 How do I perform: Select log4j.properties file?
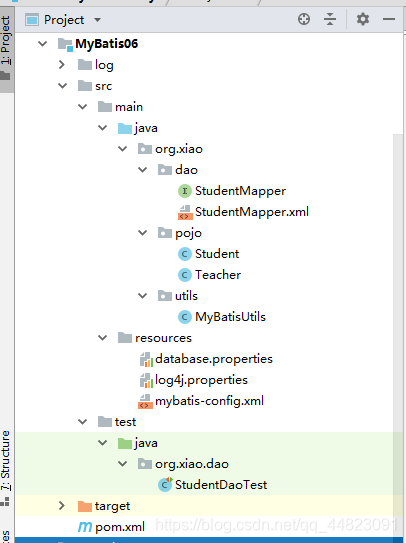[201, 380]
